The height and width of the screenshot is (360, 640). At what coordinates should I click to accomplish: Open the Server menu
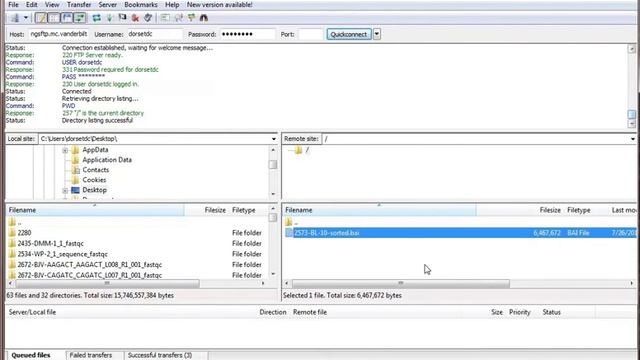coord(108,5)
